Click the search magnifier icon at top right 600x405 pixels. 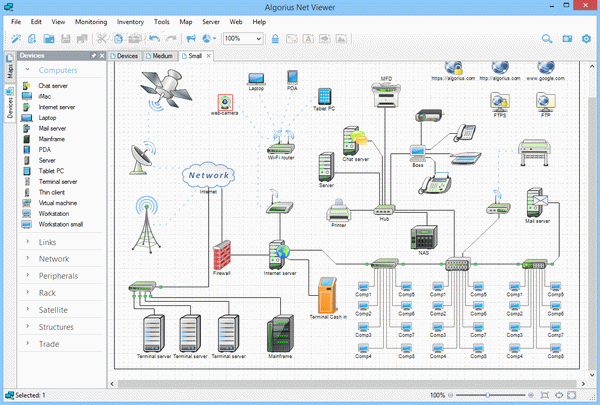pos(547,39)
